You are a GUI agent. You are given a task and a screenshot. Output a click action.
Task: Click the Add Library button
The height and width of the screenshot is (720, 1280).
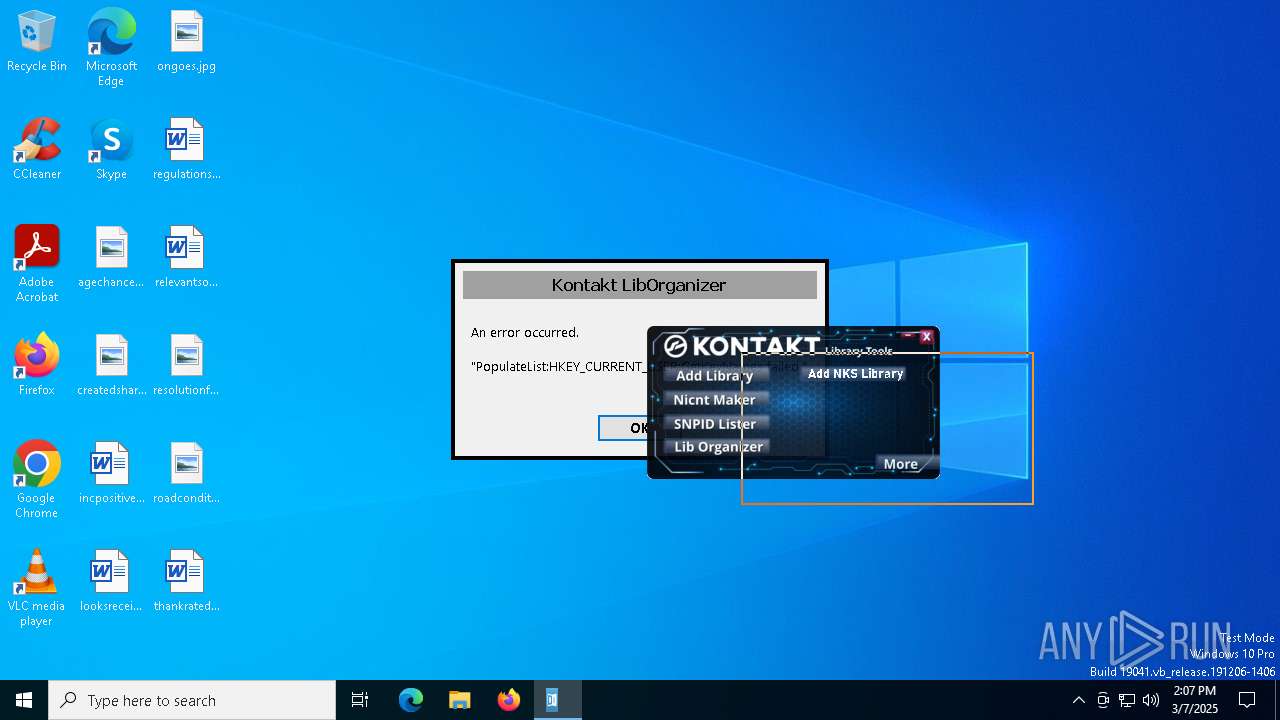pos(716,376)
